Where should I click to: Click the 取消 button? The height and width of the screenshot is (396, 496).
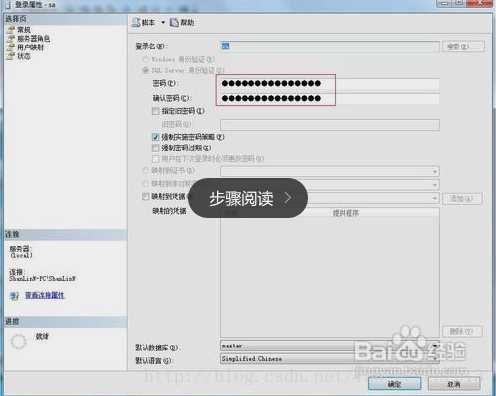point(454,384)
